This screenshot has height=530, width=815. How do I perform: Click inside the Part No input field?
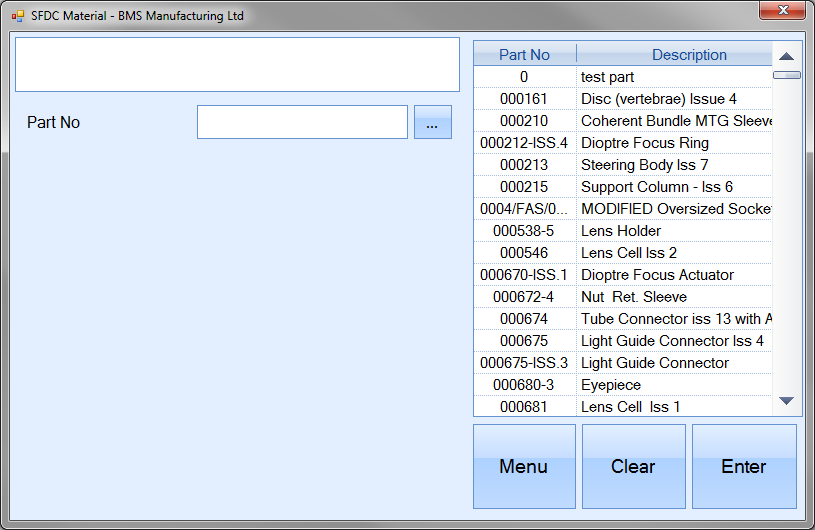click(x=302, y=122)
